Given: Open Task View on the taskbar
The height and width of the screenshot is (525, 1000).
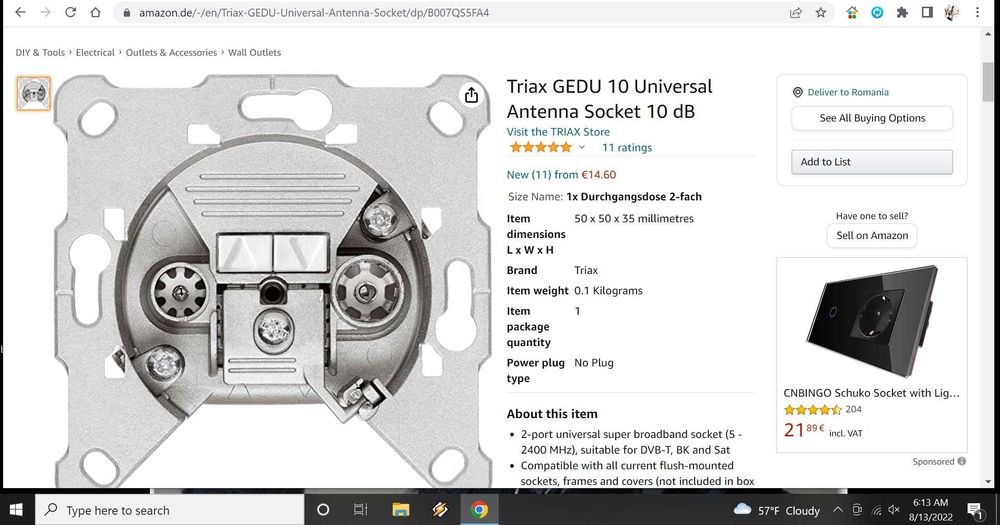Looking at the screenshot, I should pos(360,510).
